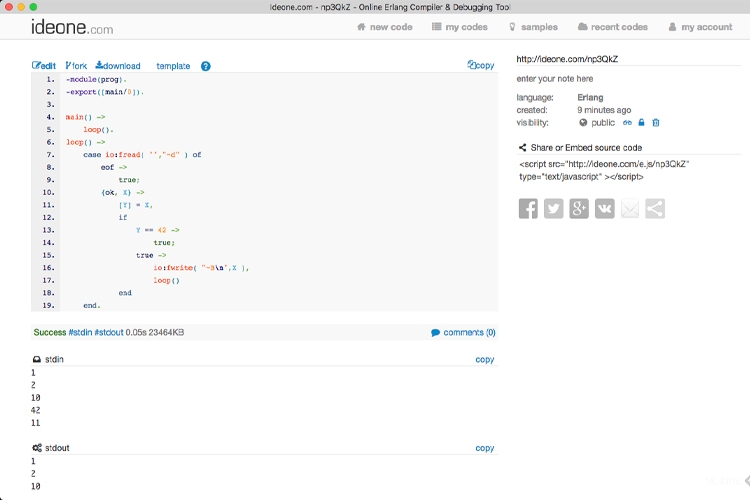This screenshot has height=500, width=750.
Task: Click the Erlang language value
Action: (x=590, y=98)
